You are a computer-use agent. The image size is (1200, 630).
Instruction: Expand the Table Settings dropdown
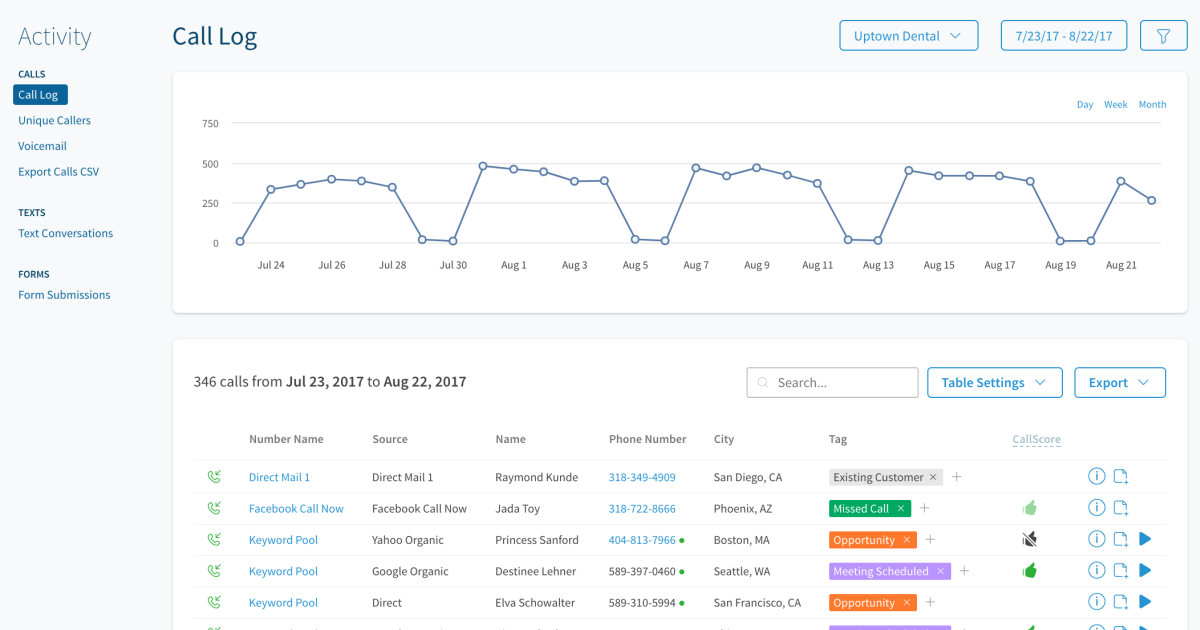tap(993, 382)
